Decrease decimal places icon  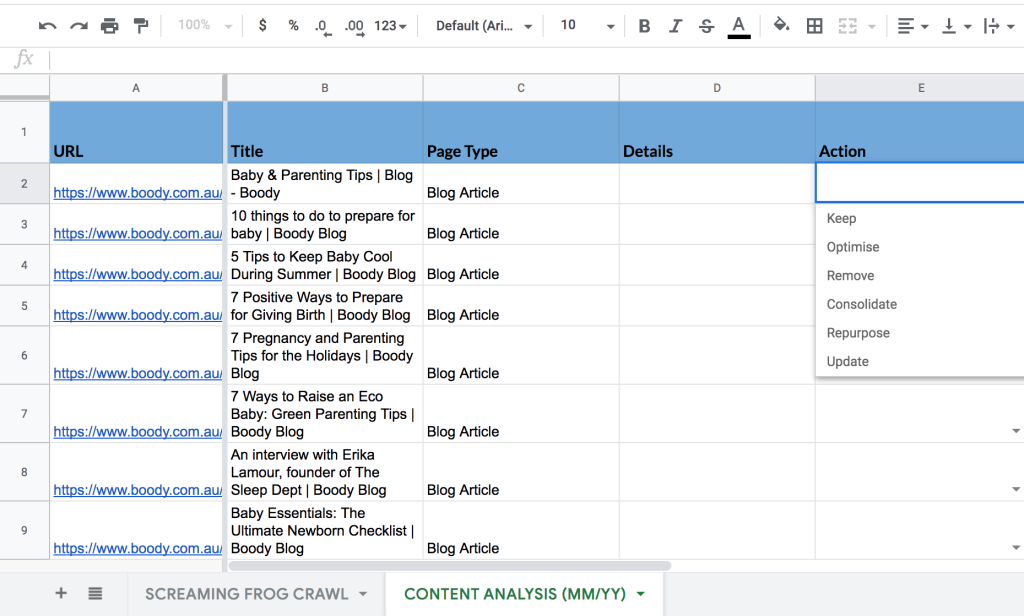click(322, 27)
